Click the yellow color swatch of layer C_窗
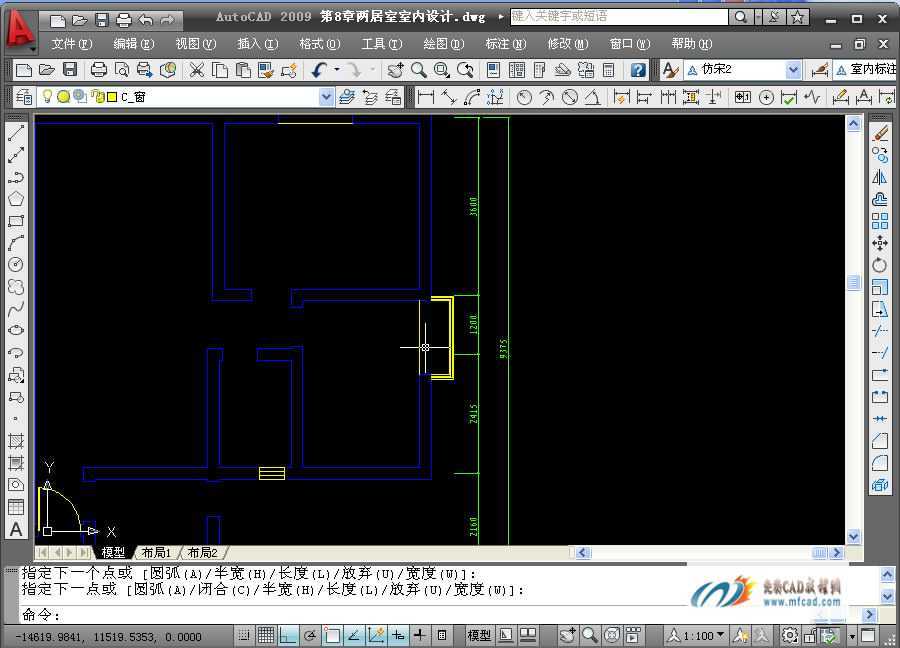 (112, 97)
